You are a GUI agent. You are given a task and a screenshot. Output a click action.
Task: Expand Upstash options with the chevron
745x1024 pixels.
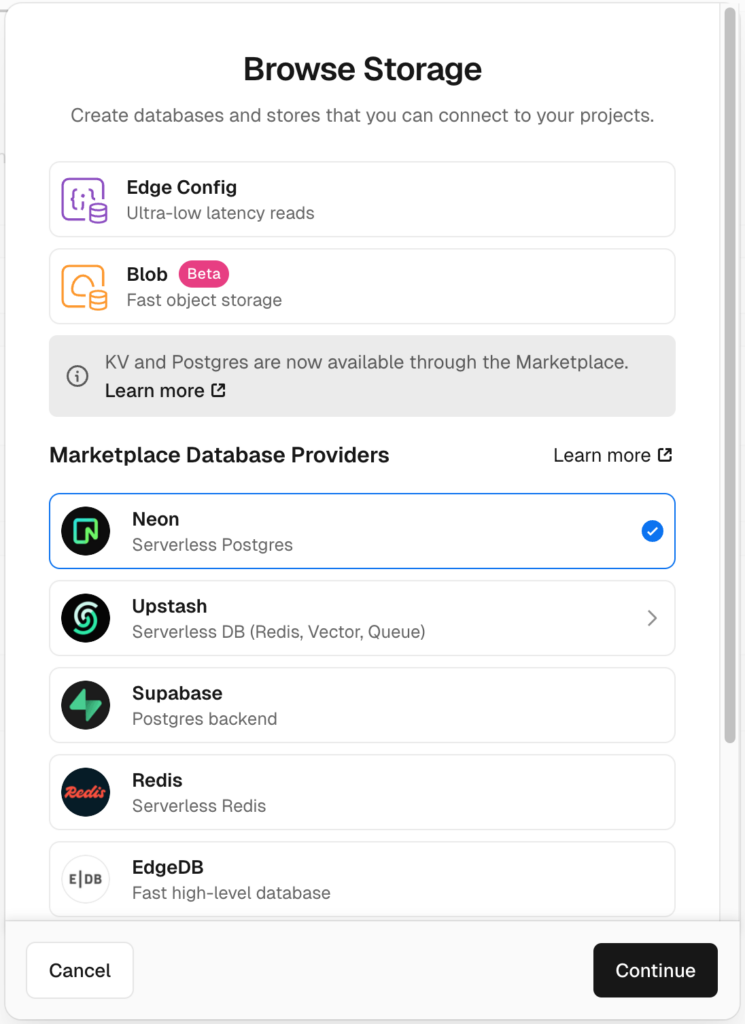(x=652, y=618)
